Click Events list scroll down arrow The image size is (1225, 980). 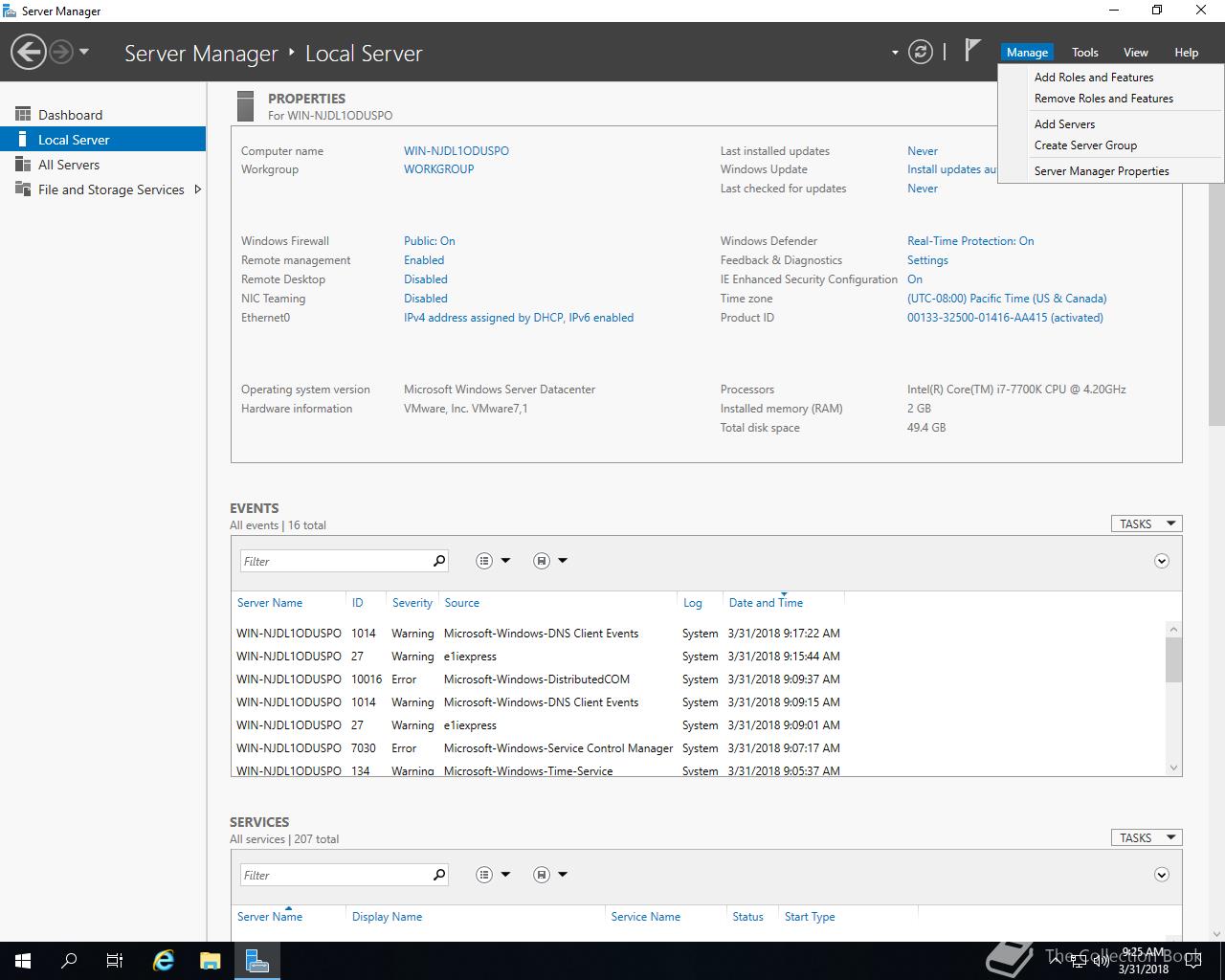[x=1173, y=768]
